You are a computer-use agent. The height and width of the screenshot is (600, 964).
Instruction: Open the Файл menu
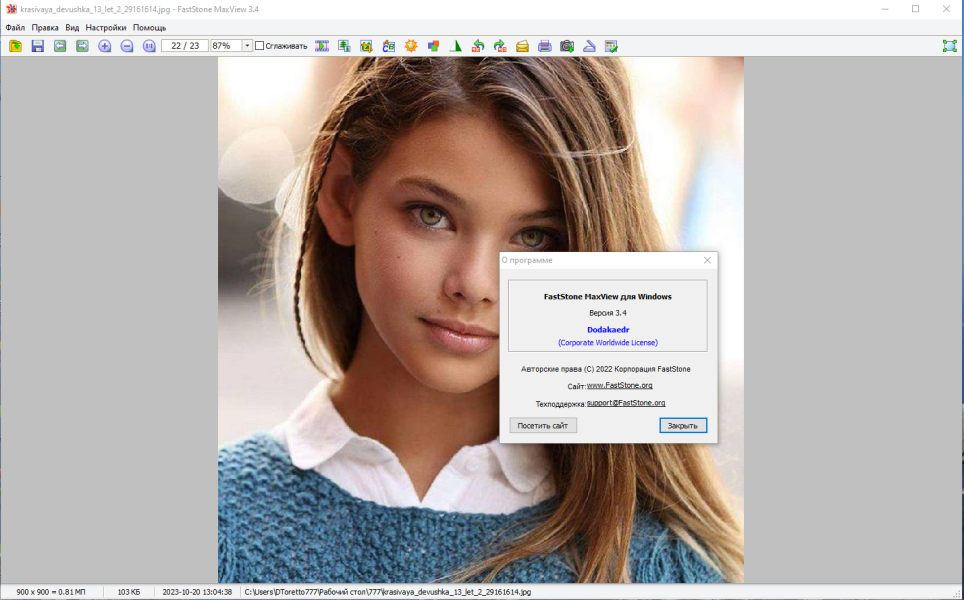tap(15, 28)
